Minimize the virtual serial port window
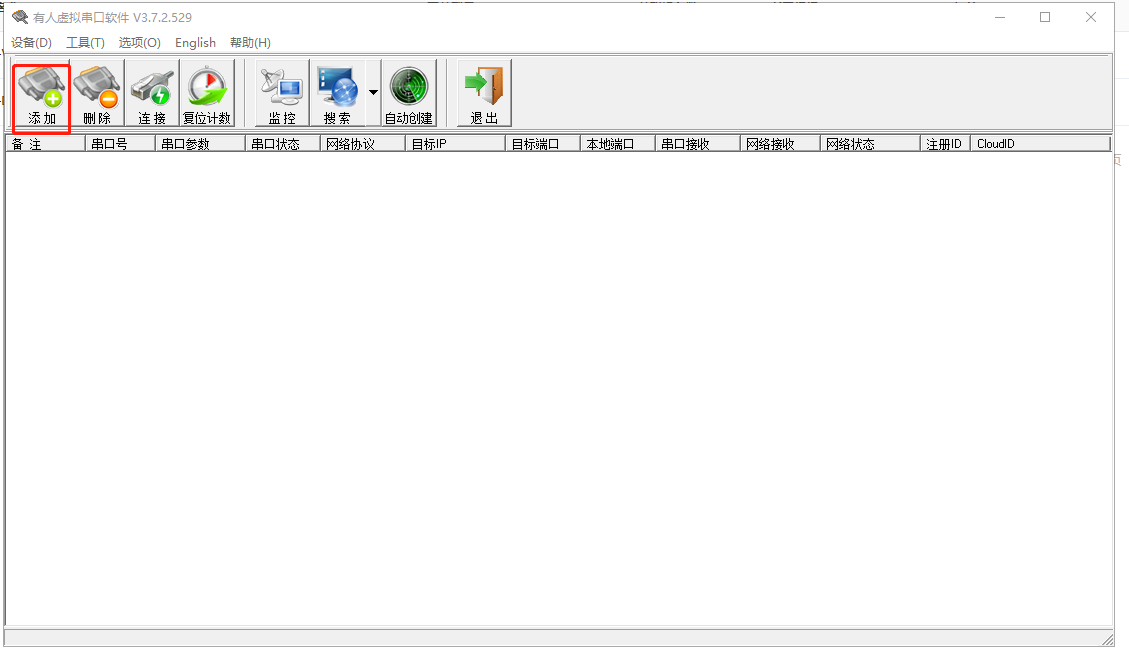The image size is (1129, 652). (999, 17)
